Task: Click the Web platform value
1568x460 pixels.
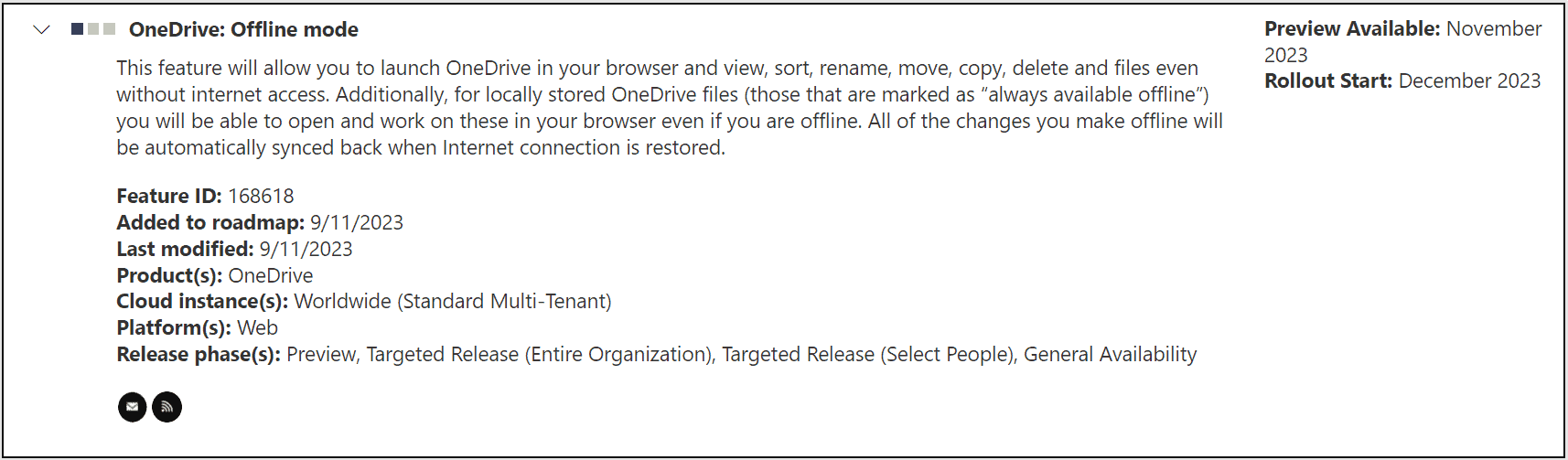Action: [257, 327]
